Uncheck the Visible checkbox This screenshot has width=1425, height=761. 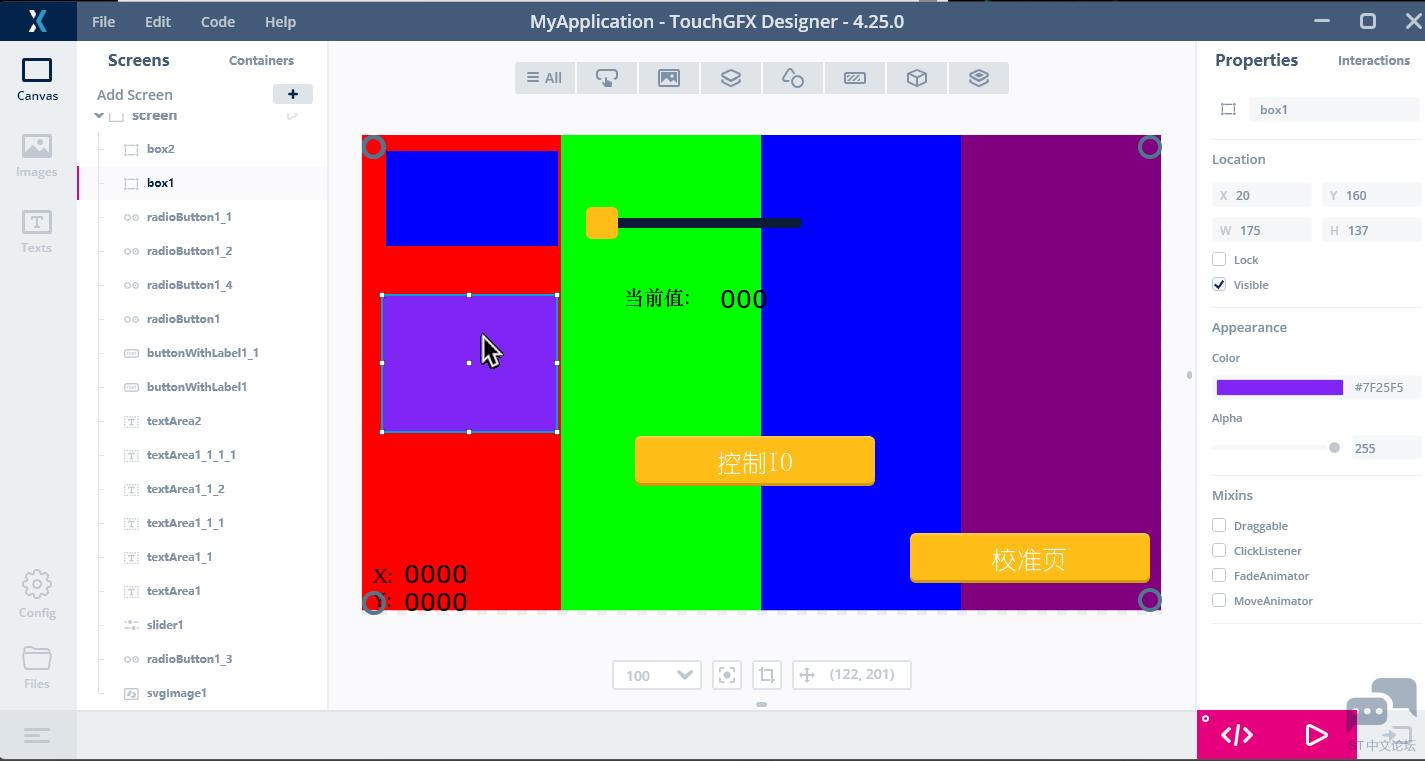(1219, 284)
